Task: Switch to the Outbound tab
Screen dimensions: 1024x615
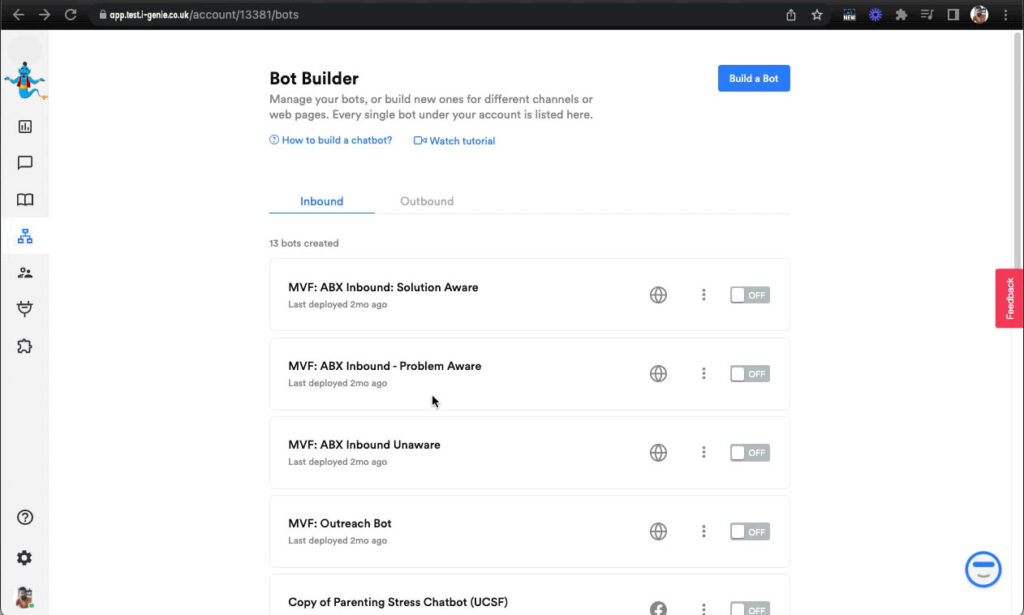Action: (427, 201)
